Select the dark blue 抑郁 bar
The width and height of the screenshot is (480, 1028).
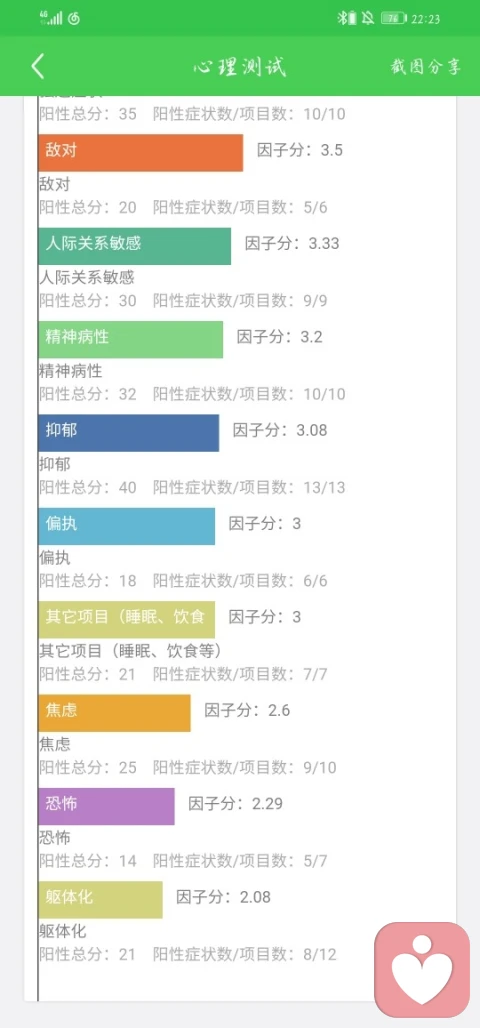[x=129, y=433]
